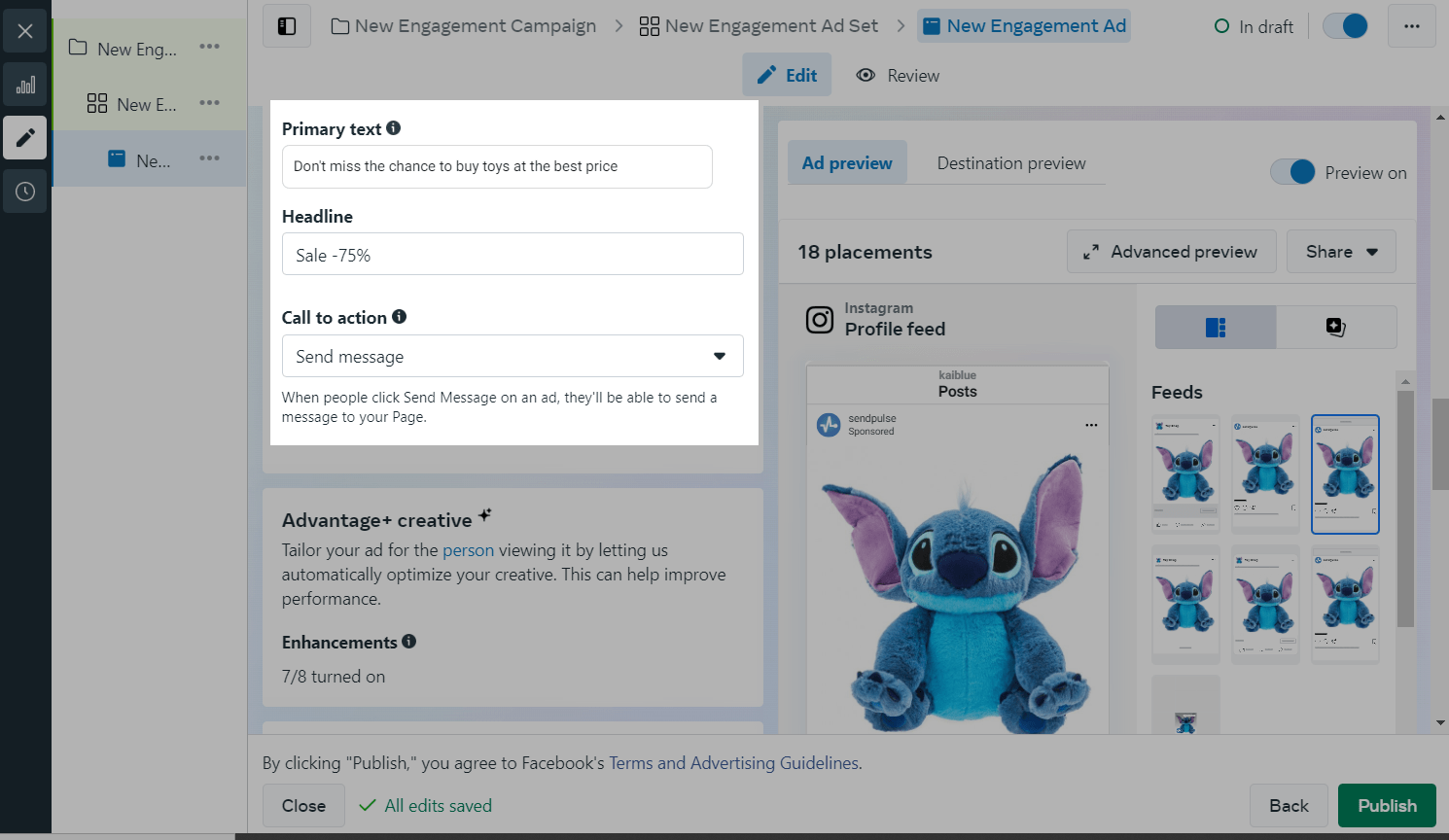
Task: Open three-dot menu next to In draft toggle
Action: point(1412,26)
